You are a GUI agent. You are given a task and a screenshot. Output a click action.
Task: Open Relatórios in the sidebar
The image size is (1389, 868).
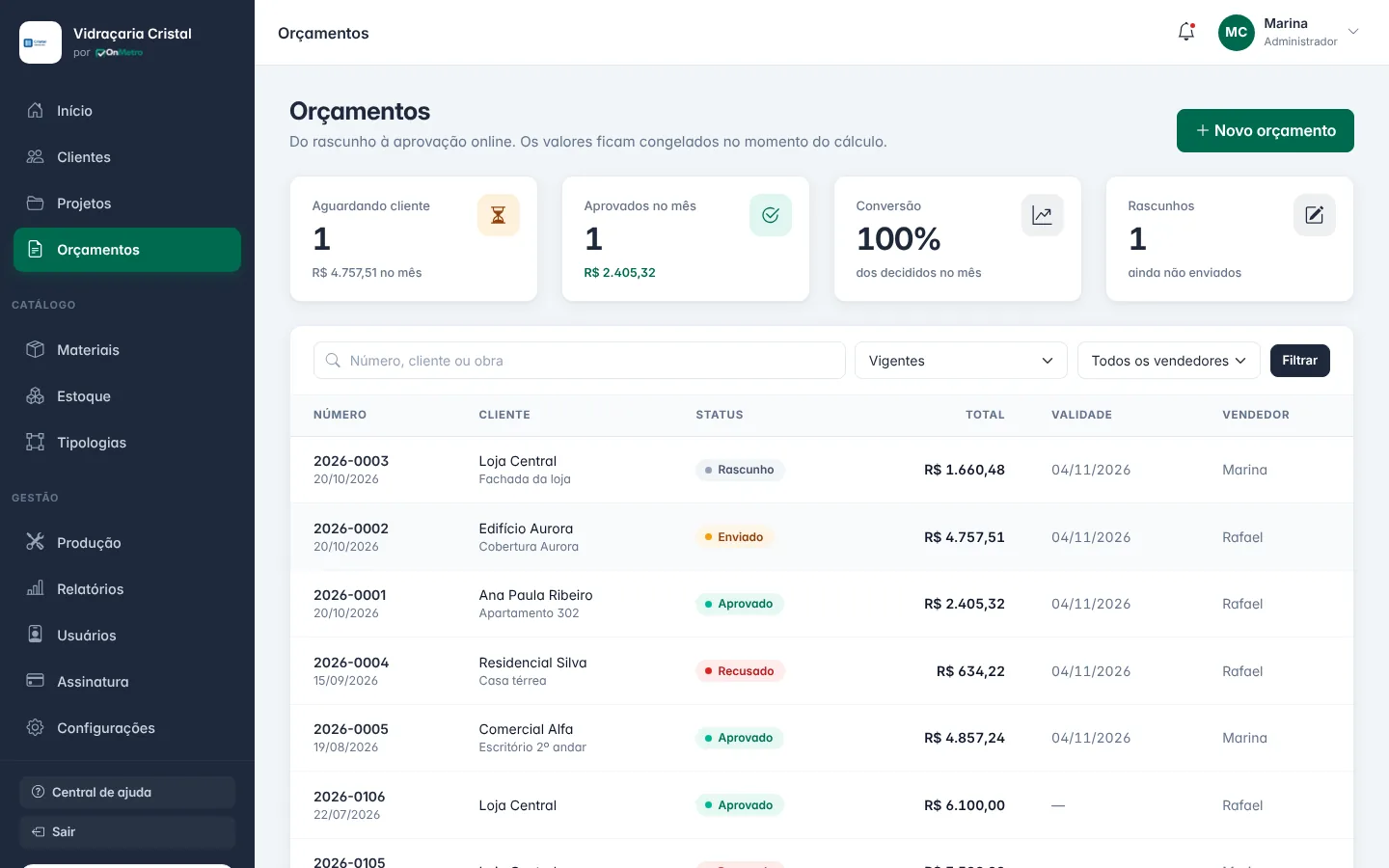(x=127, y=589)
